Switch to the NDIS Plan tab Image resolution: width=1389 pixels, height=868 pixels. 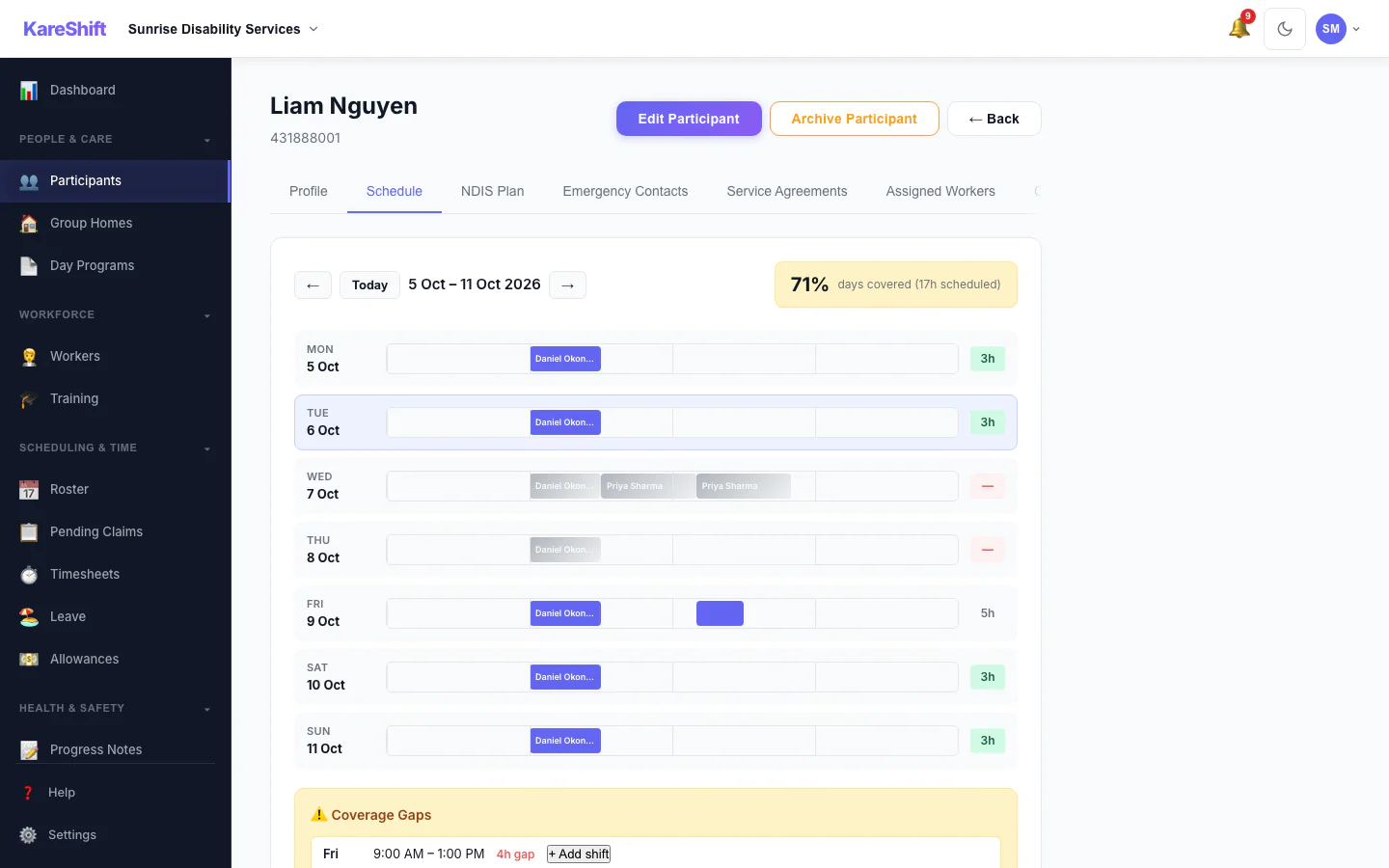pyautogui.click(x=492, y=191)
